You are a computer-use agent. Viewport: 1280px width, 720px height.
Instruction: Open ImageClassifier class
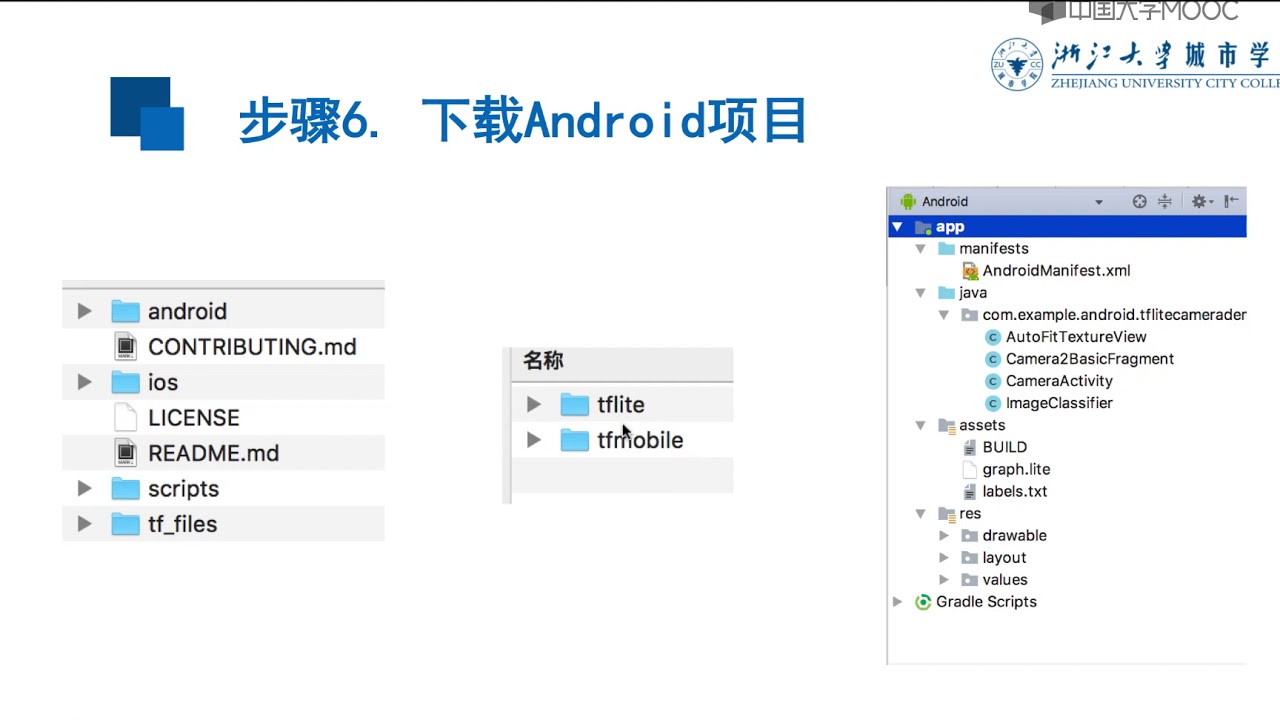coord(1059,403)
